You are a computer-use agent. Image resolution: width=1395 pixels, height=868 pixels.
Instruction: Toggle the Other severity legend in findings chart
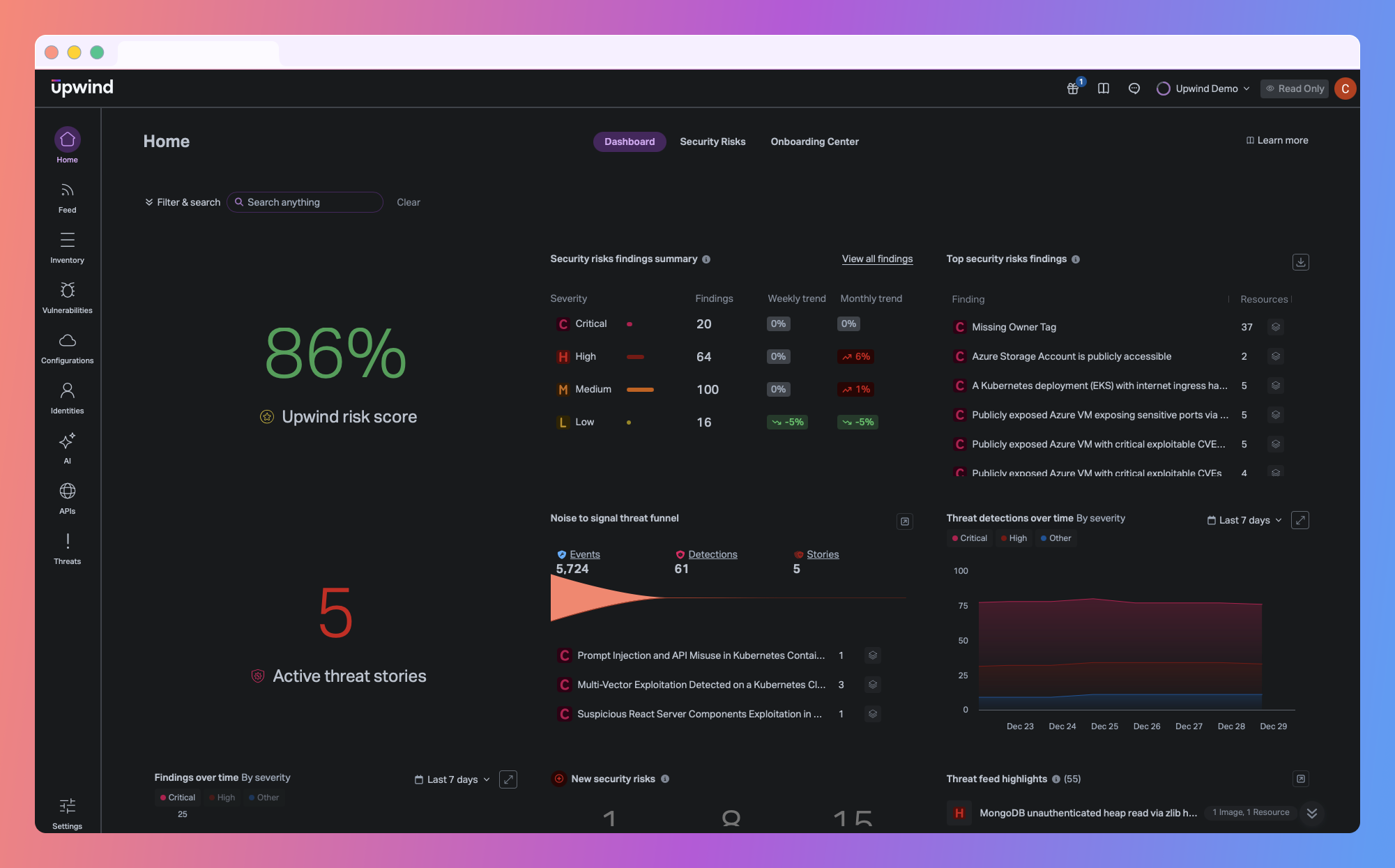tap(264, 797)
